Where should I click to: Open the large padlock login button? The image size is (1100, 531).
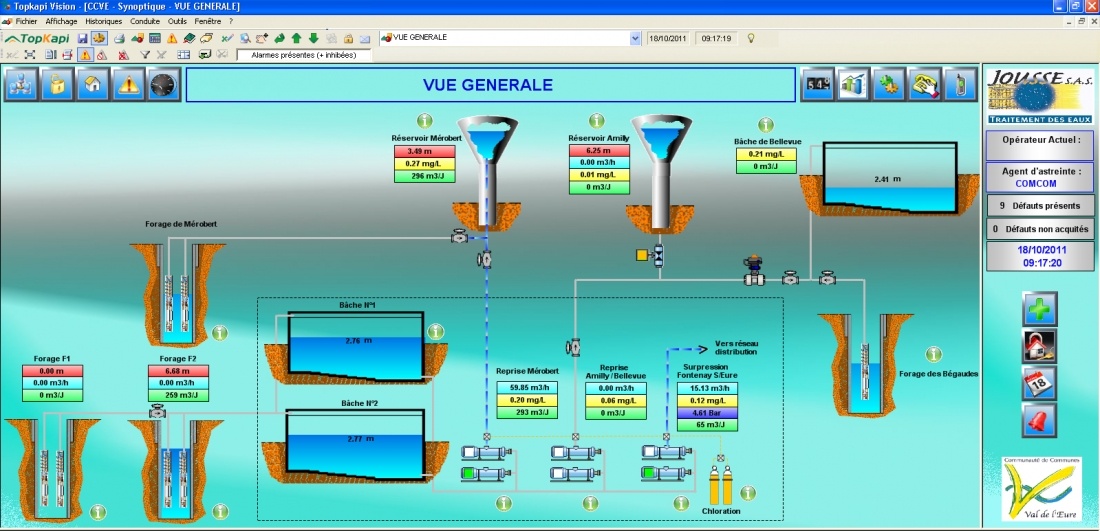point(57,85)
